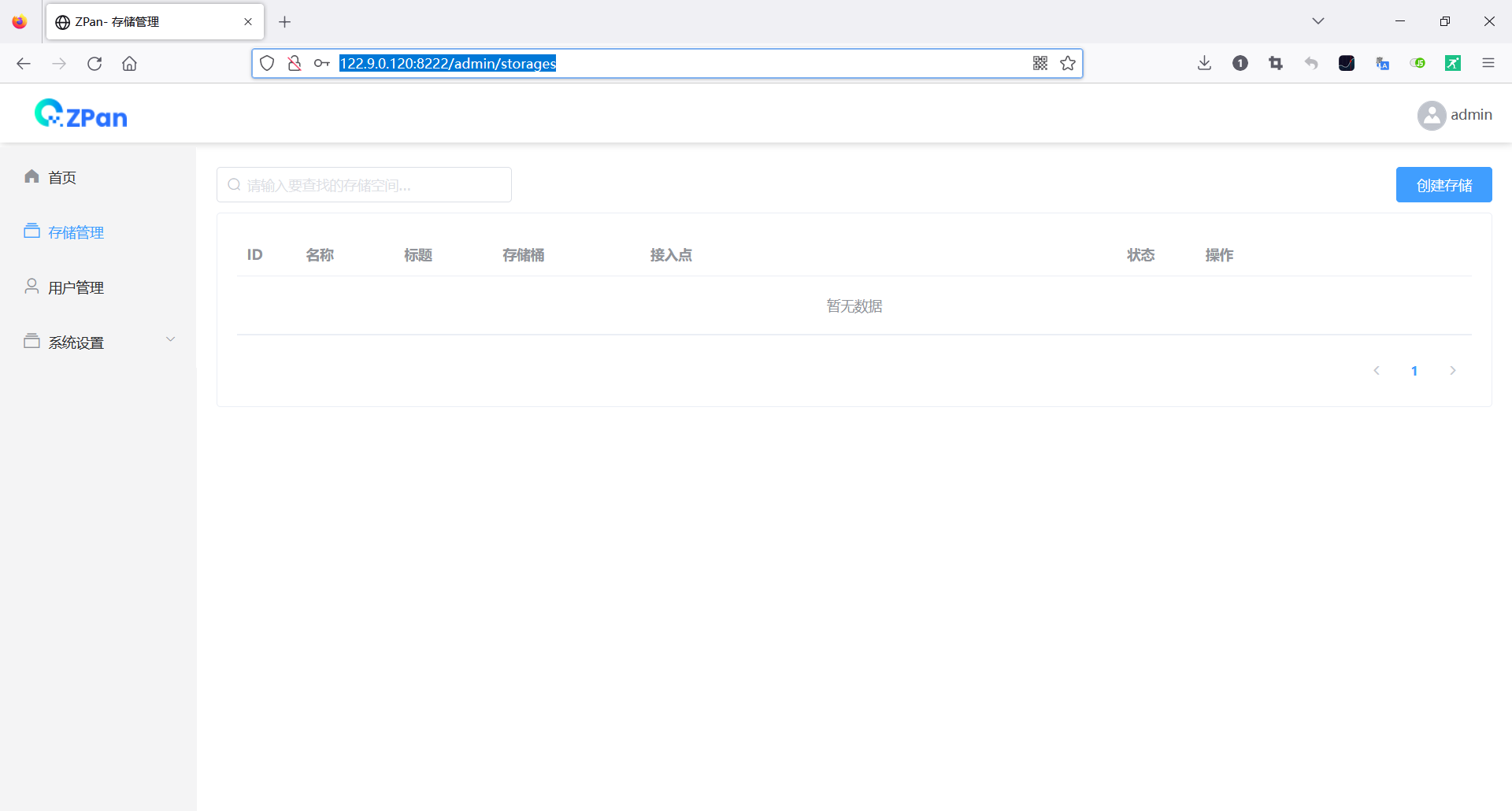This screenshot has width=1512, height=811.
Task: Open the list-all-tabs dropdown
Action: pyautogui.click(x=1317, y=20)
